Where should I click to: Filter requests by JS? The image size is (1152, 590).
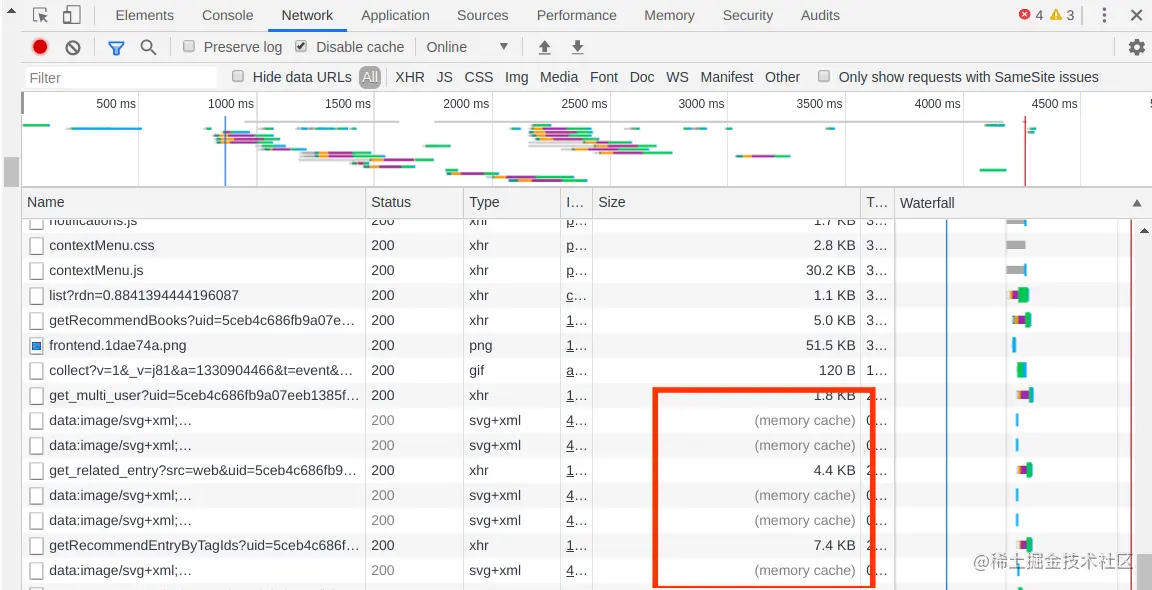[444, 76]
